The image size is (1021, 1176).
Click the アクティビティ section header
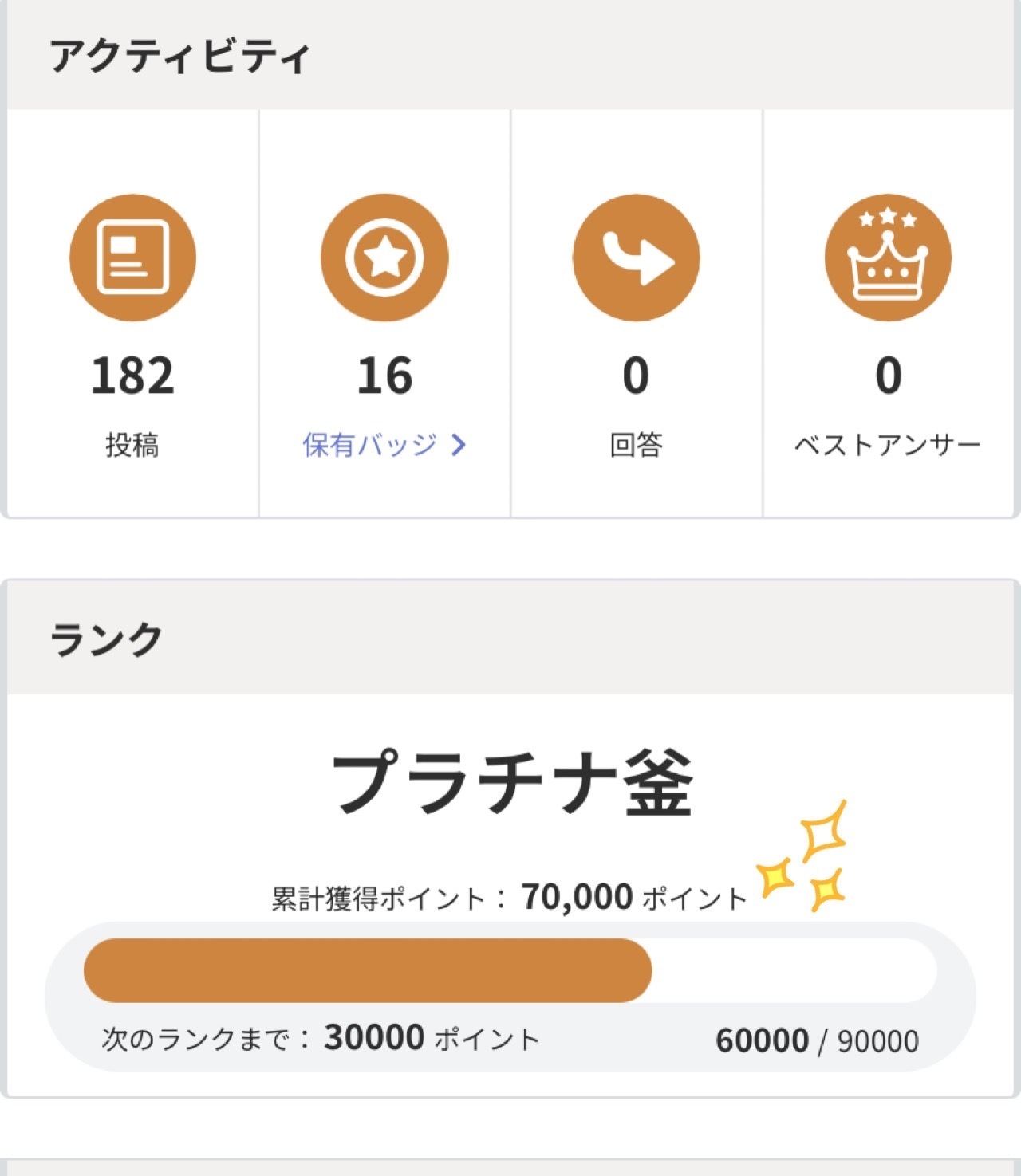point(180,57)
